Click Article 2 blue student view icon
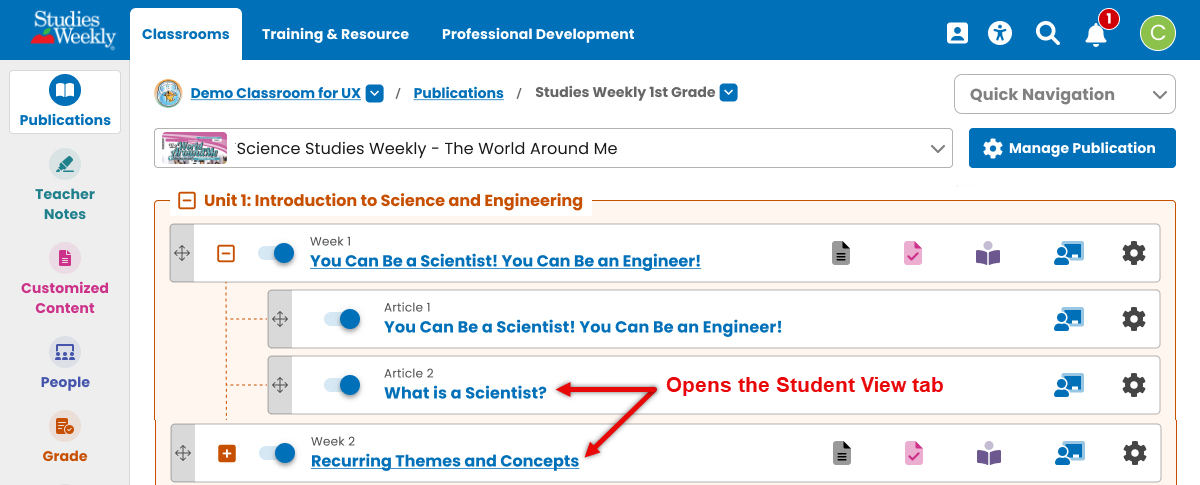 [1068, 386]
